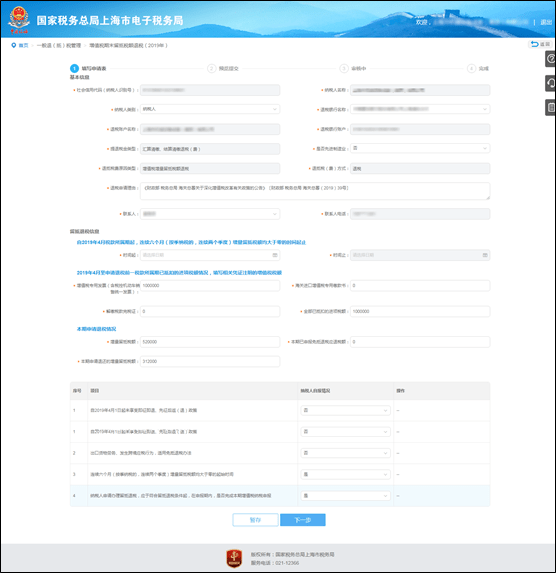Click the 暂存 save draft button
This screenshot has width=556, height=573.
tap(255, 520)
